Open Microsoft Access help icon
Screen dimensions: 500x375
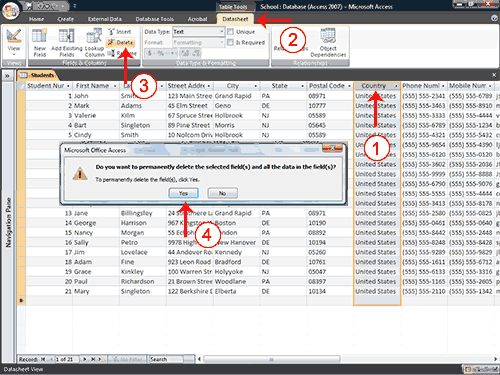pyautogui.click(x=494, y=18)
